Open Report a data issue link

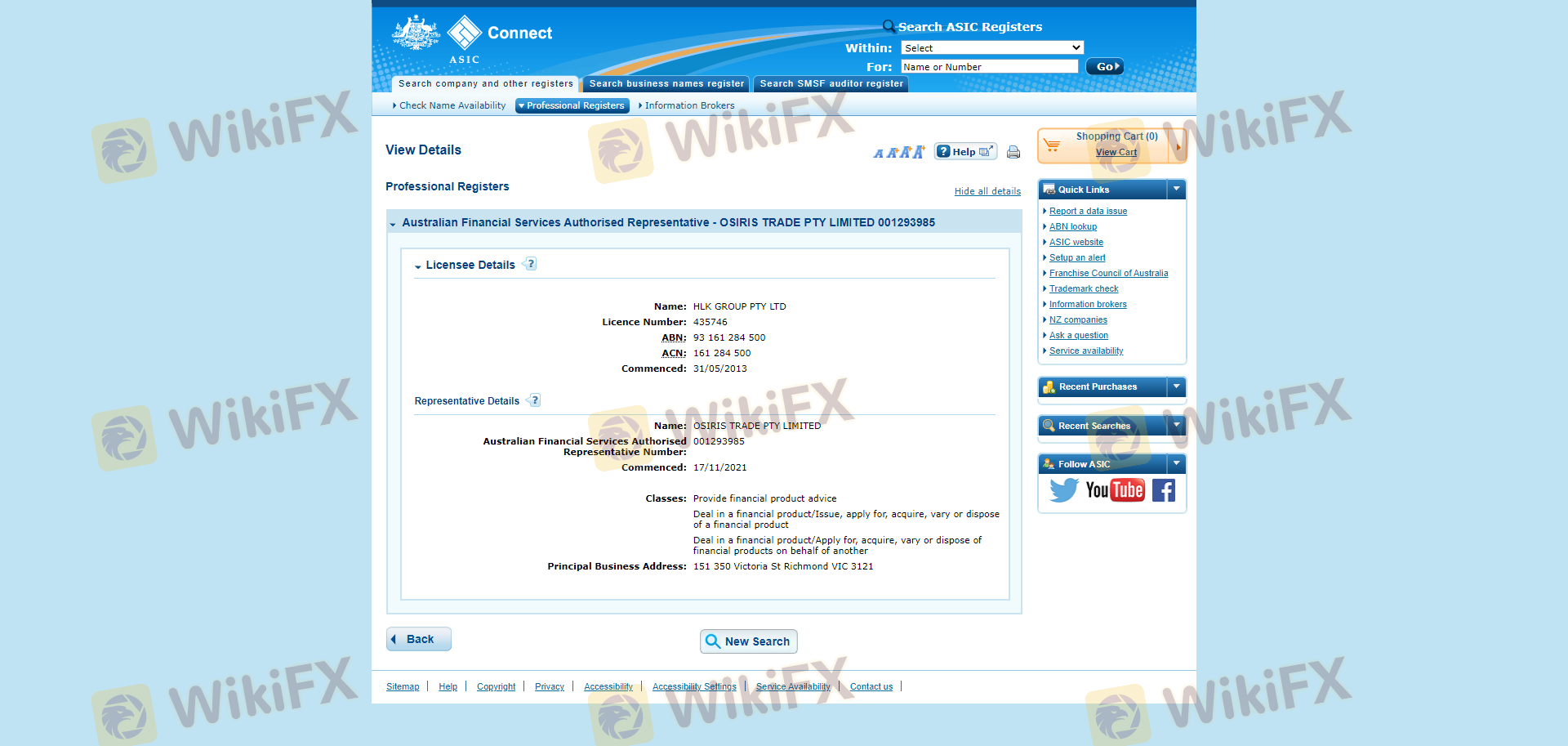1088,211
